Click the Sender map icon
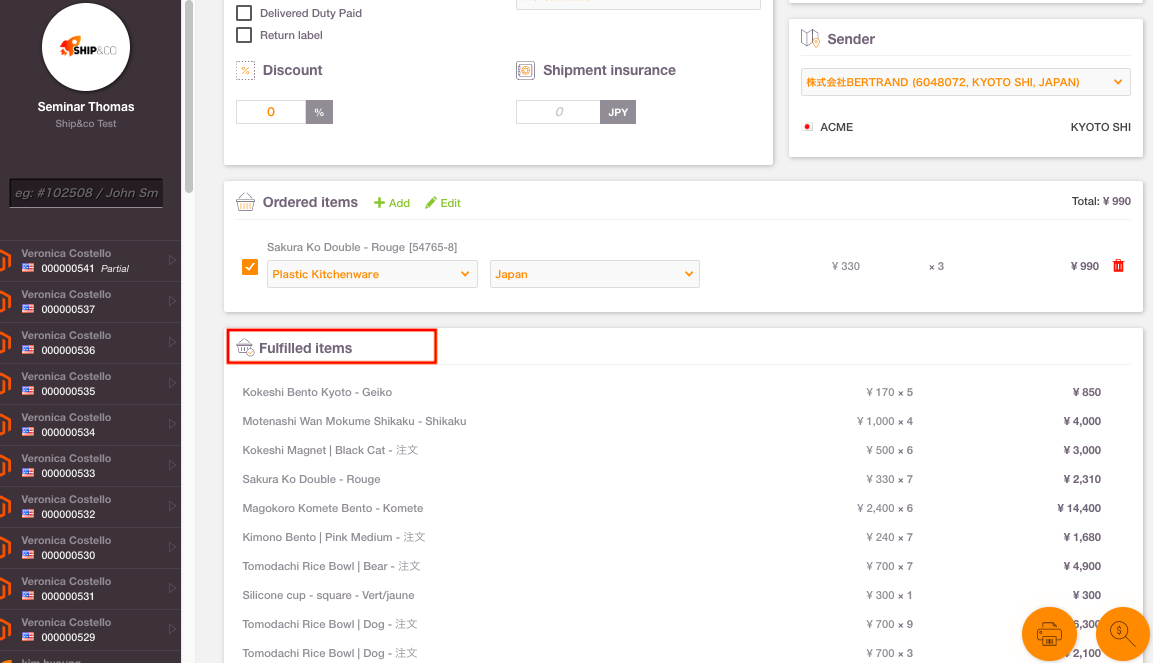Viewport: 1153px width, 663px height. pos(810,38)
